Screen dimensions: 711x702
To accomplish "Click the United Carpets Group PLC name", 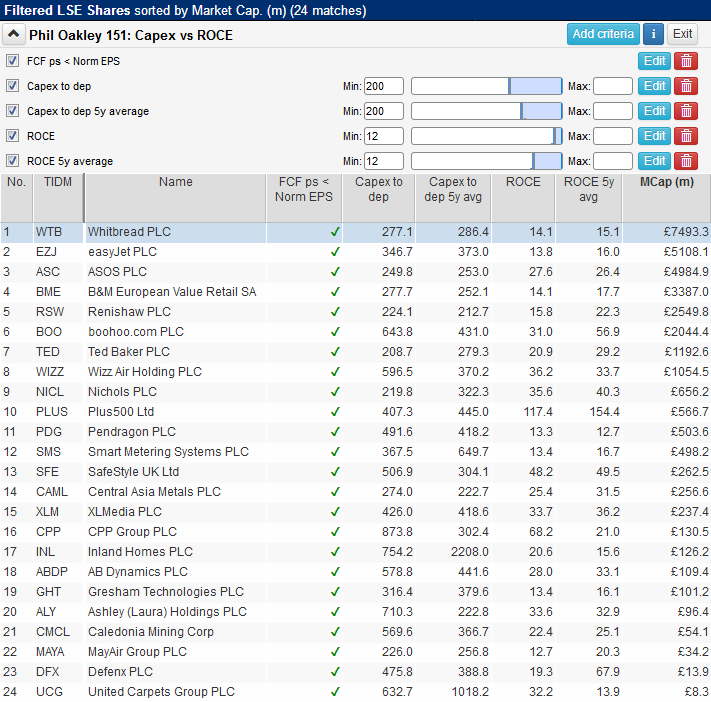I will point(161,692).
